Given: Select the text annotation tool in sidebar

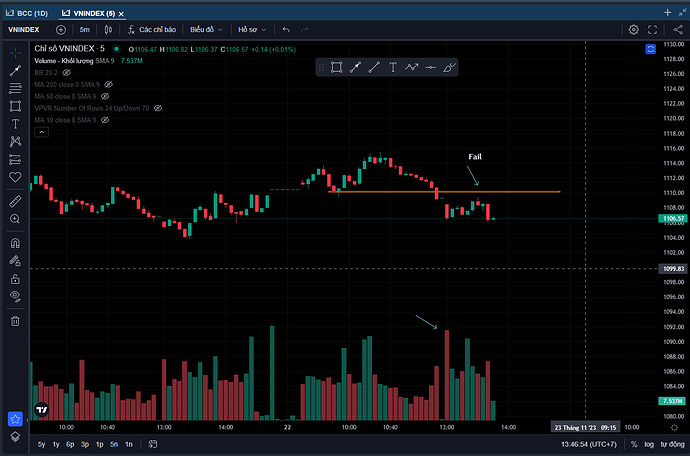Looking at the screenshot, I should pyautogui.click(x=15, y=124).
